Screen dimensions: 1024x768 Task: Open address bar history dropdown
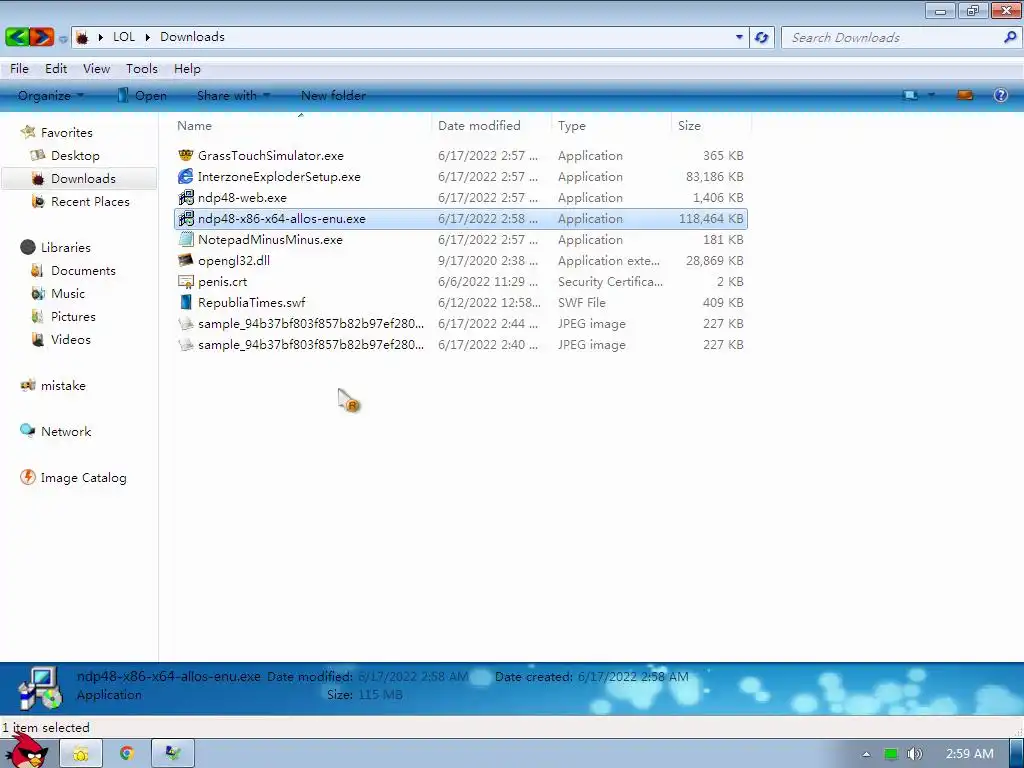coord(739,37)
